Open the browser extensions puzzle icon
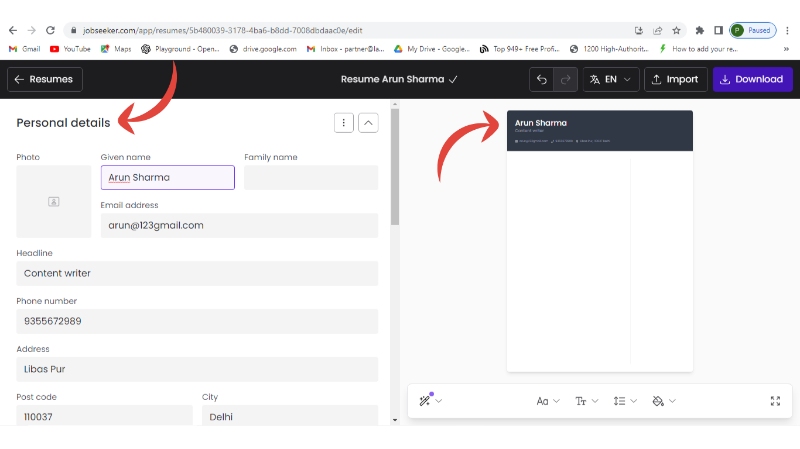This screenshot has height=449, width=800. click(x=700, y=30)
